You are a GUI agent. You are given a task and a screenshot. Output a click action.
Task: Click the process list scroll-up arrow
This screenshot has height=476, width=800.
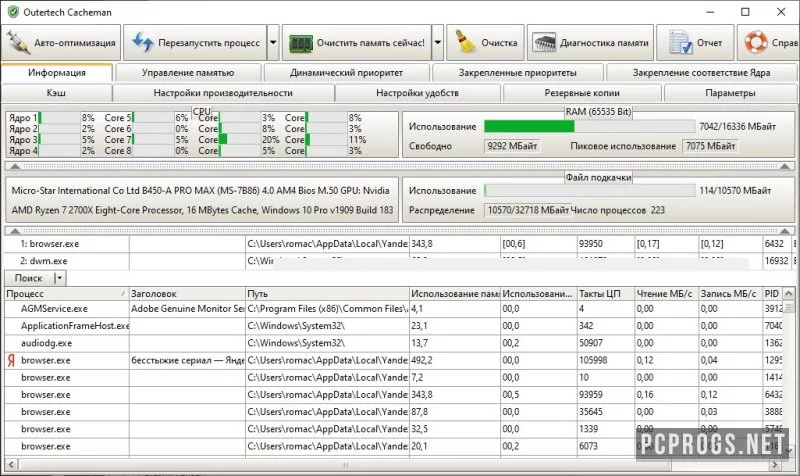click(789, 294)
